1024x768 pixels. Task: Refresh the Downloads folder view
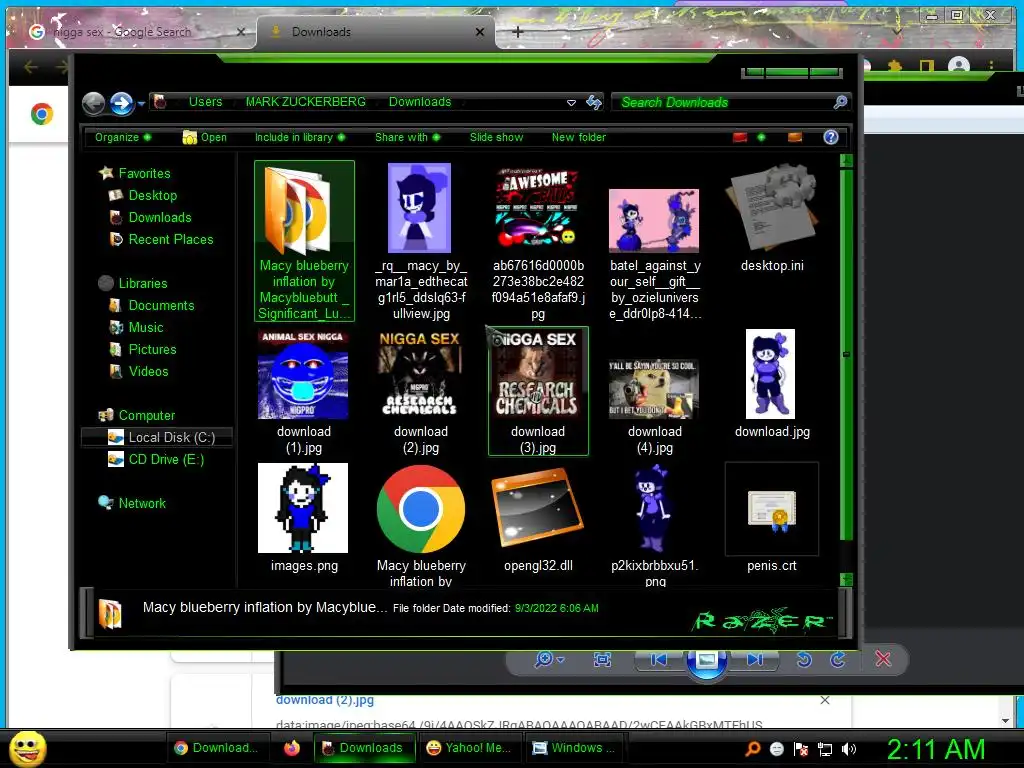(594, 102)
